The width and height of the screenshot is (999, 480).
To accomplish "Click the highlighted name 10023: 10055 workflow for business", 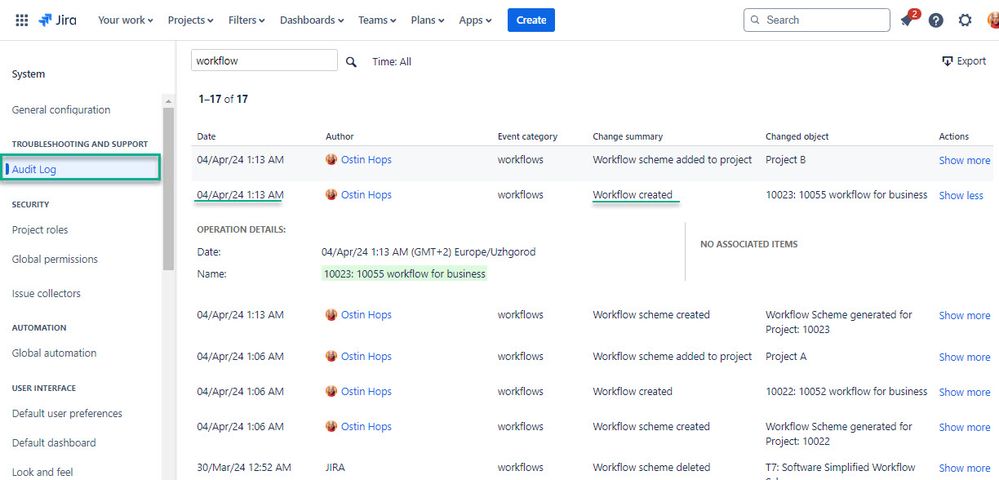I will click(x=405, y=273).
